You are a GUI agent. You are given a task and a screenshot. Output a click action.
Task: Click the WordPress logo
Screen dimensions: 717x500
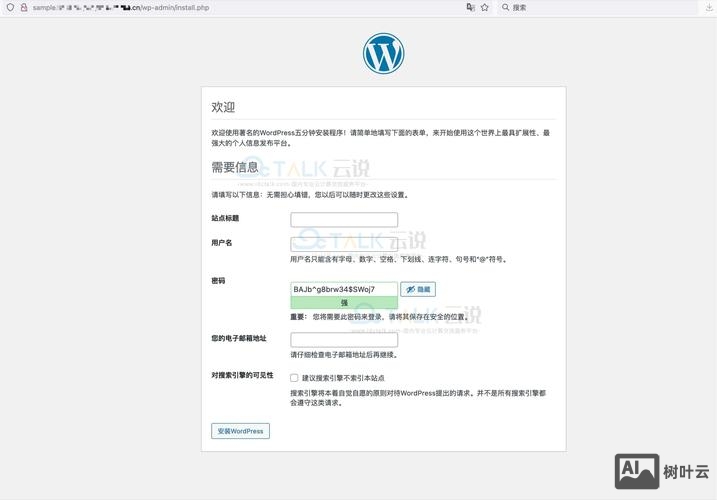(x=383, y=53)
